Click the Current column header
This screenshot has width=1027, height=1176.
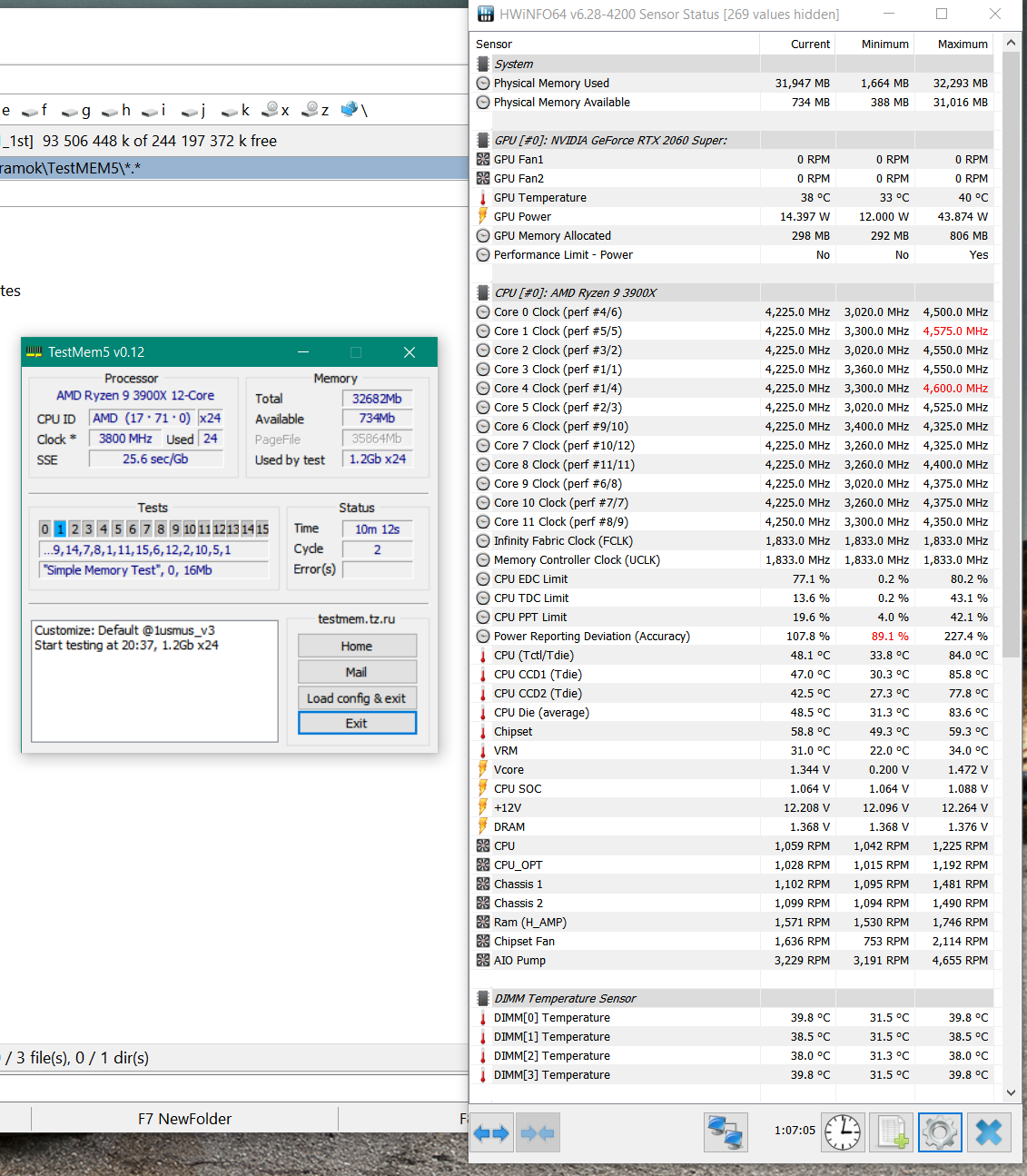coord(797,44)
